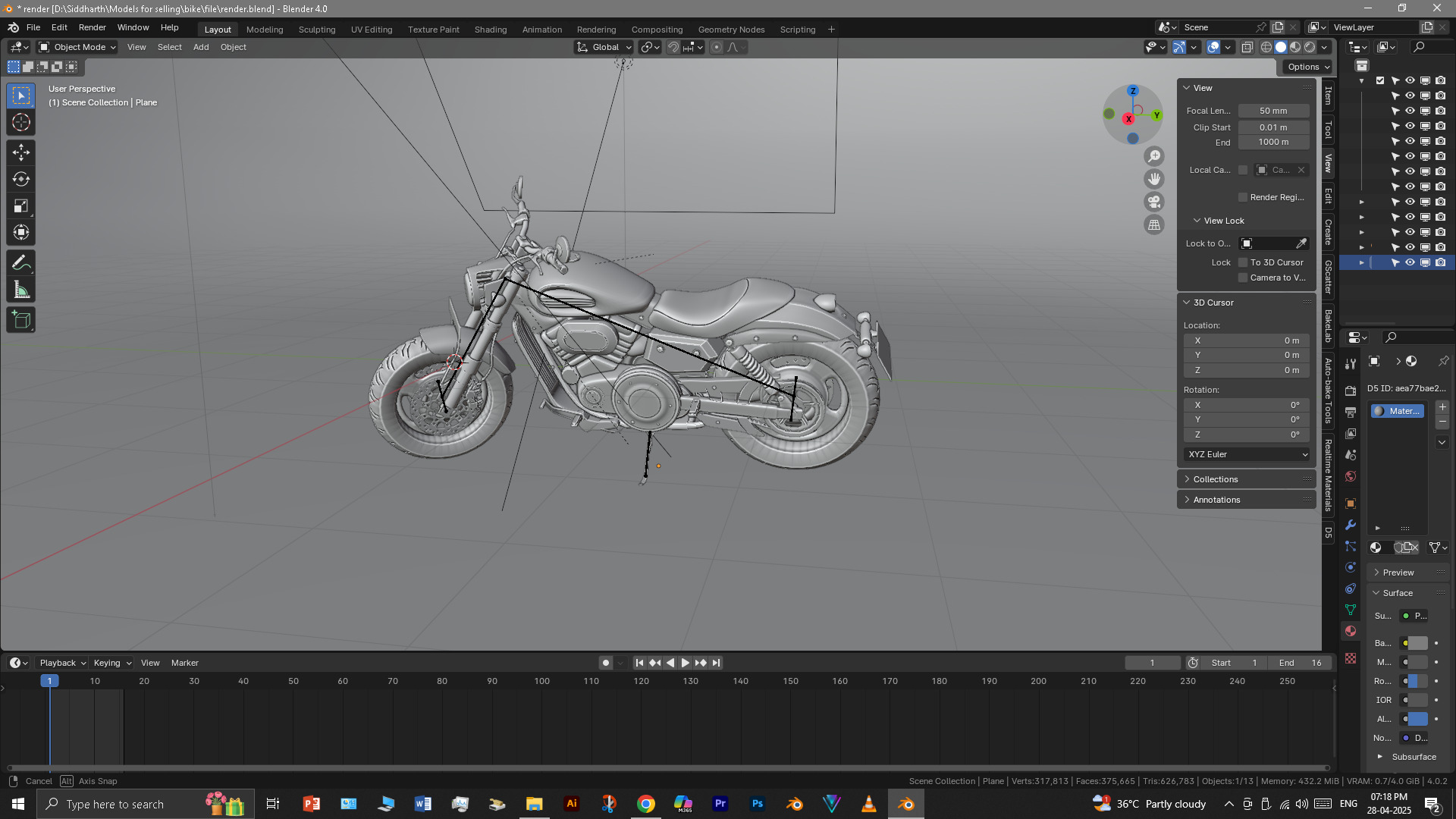Collapse the 3D Cursor panel
Viewport: 1456px width, 819px height.
point(1247,303)
